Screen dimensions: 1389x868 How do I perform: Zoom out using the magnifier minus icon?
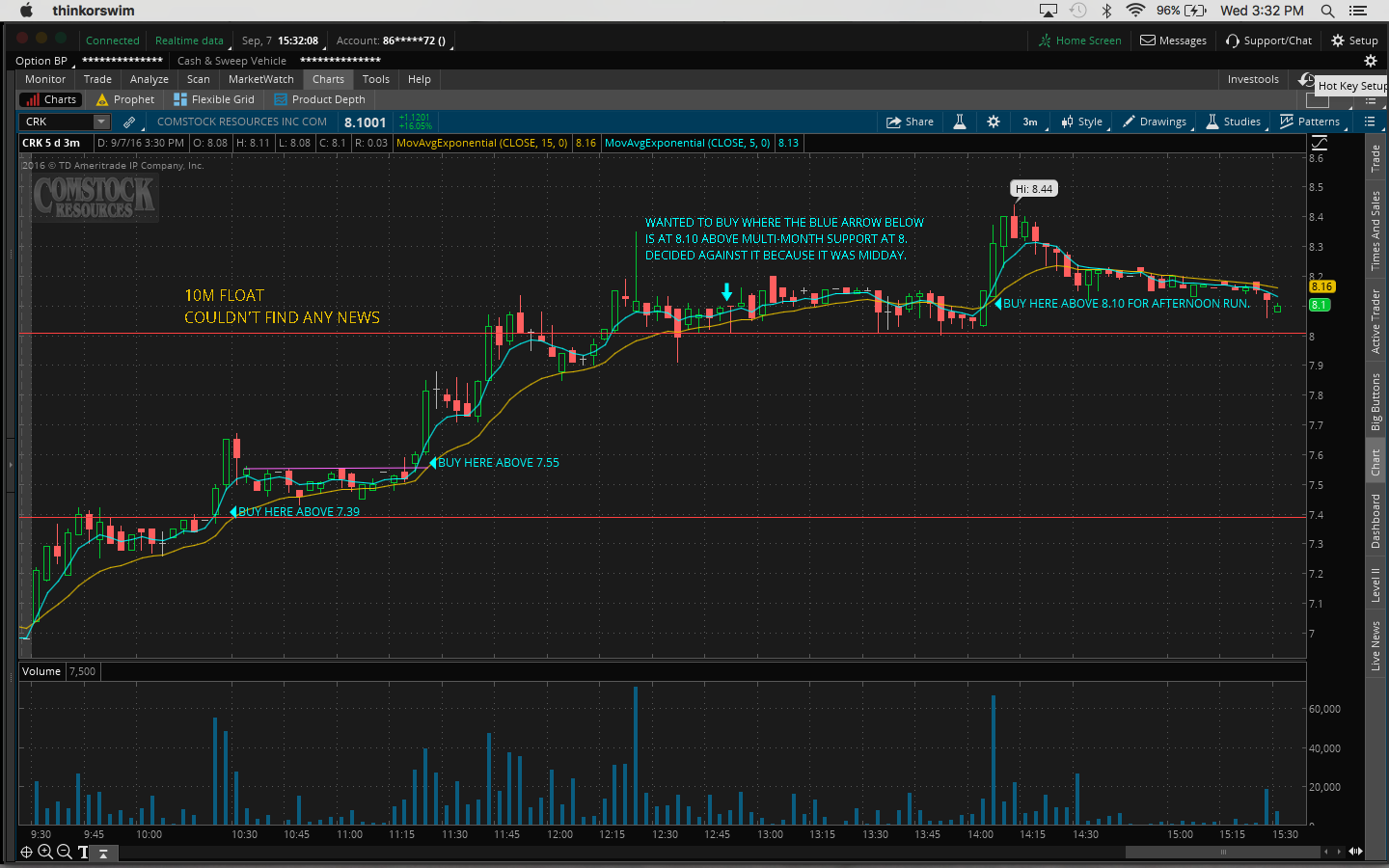point(64,852)
